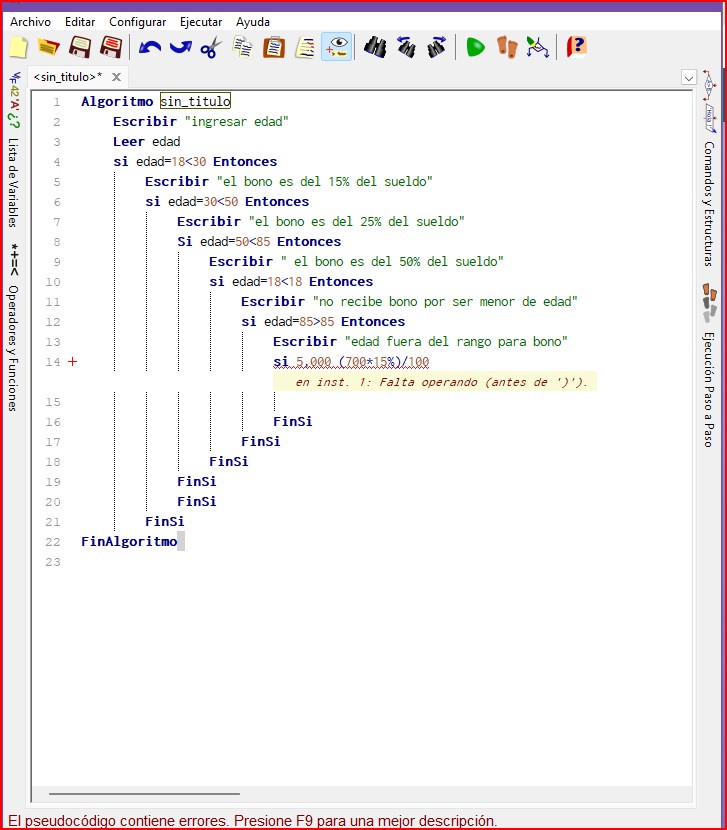Screen dimensions: 727x830
Task: Open the Archivo menu
Action: [x=30, y=21]
